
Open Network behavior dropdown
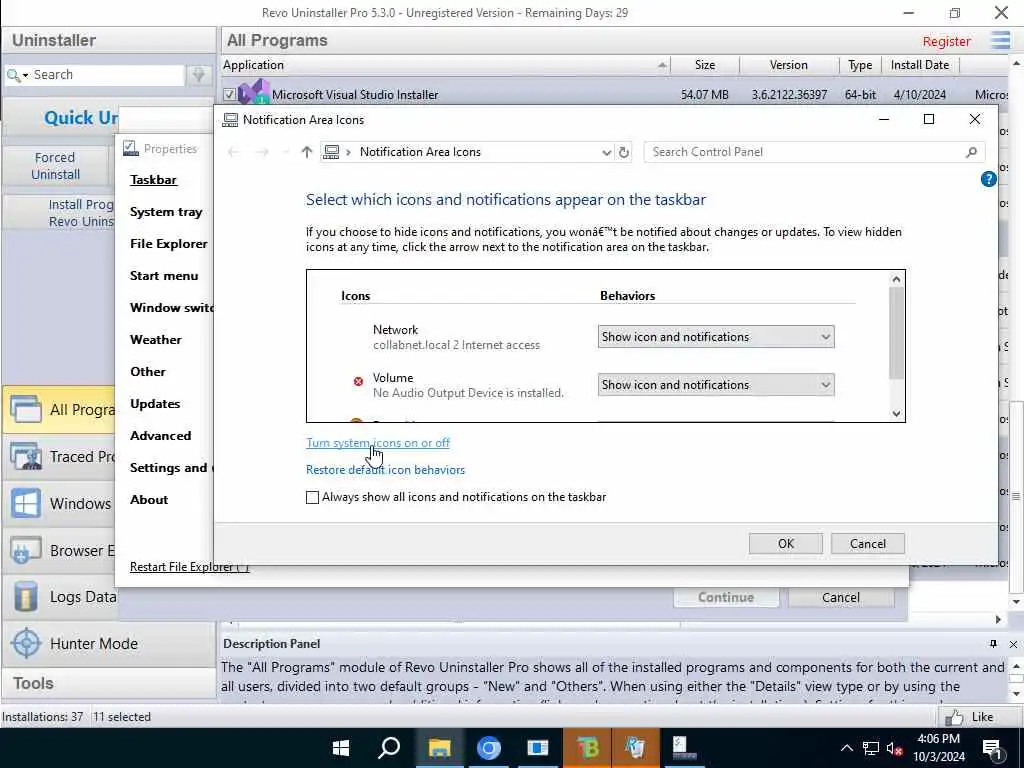pos(716,337)
